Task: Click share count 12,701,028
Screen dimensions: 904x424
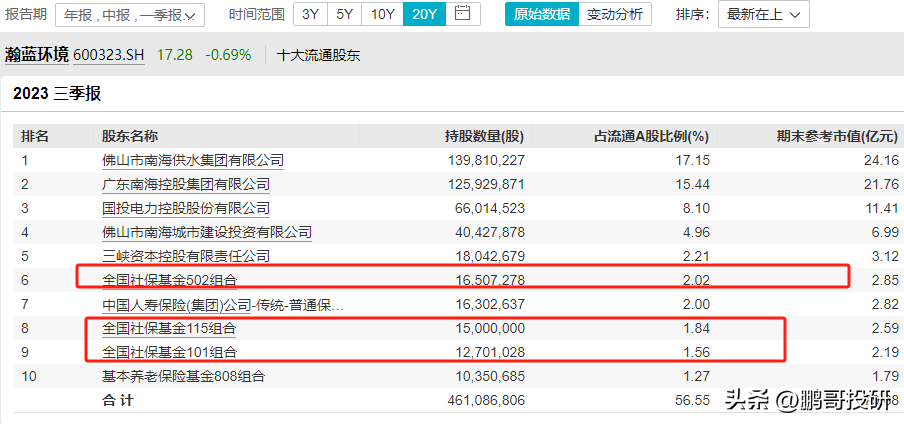Action: click(x=489, y=352)
